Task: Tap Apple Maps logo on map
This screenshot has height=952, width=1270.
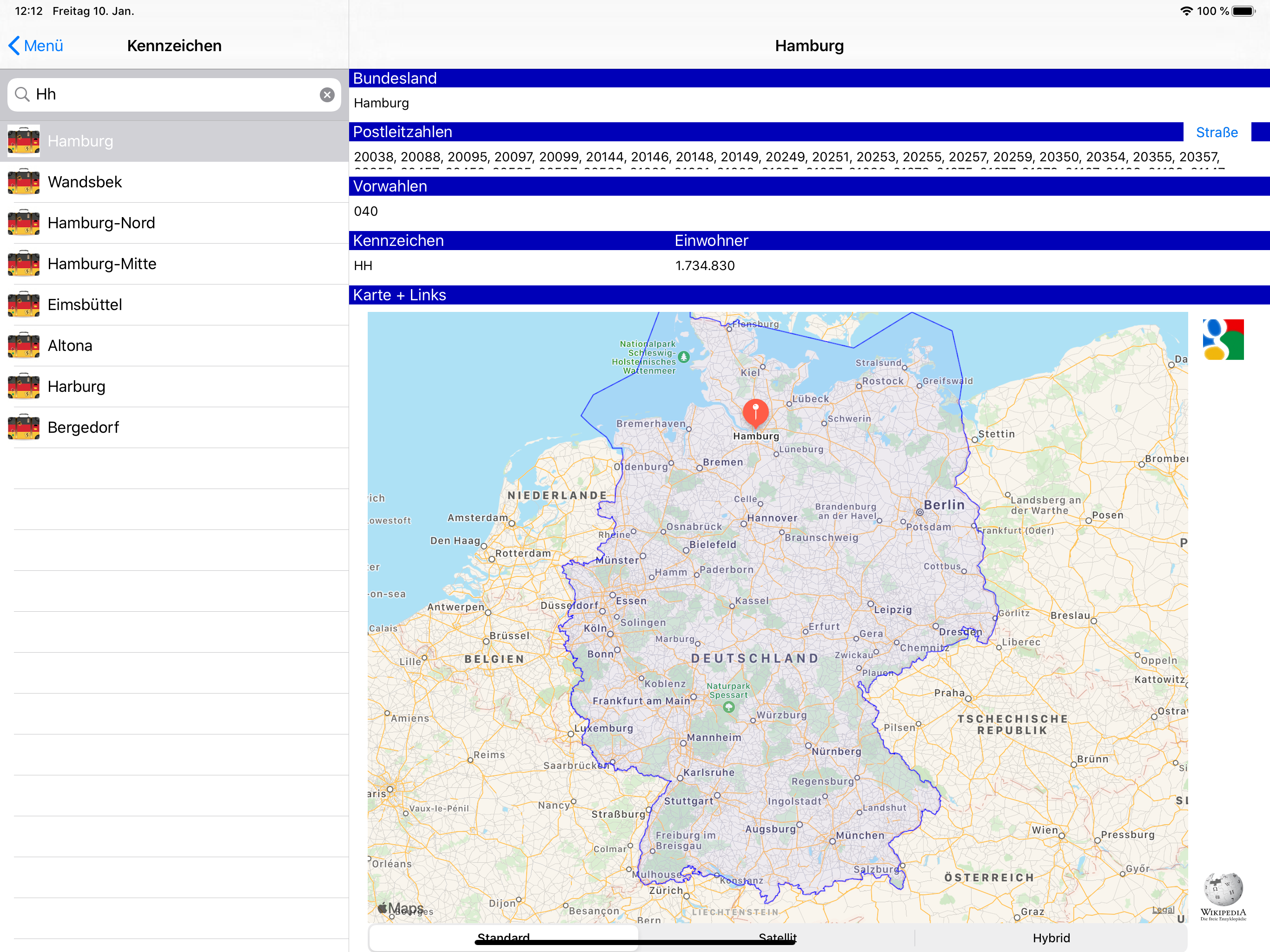Action: click(401, 908)
